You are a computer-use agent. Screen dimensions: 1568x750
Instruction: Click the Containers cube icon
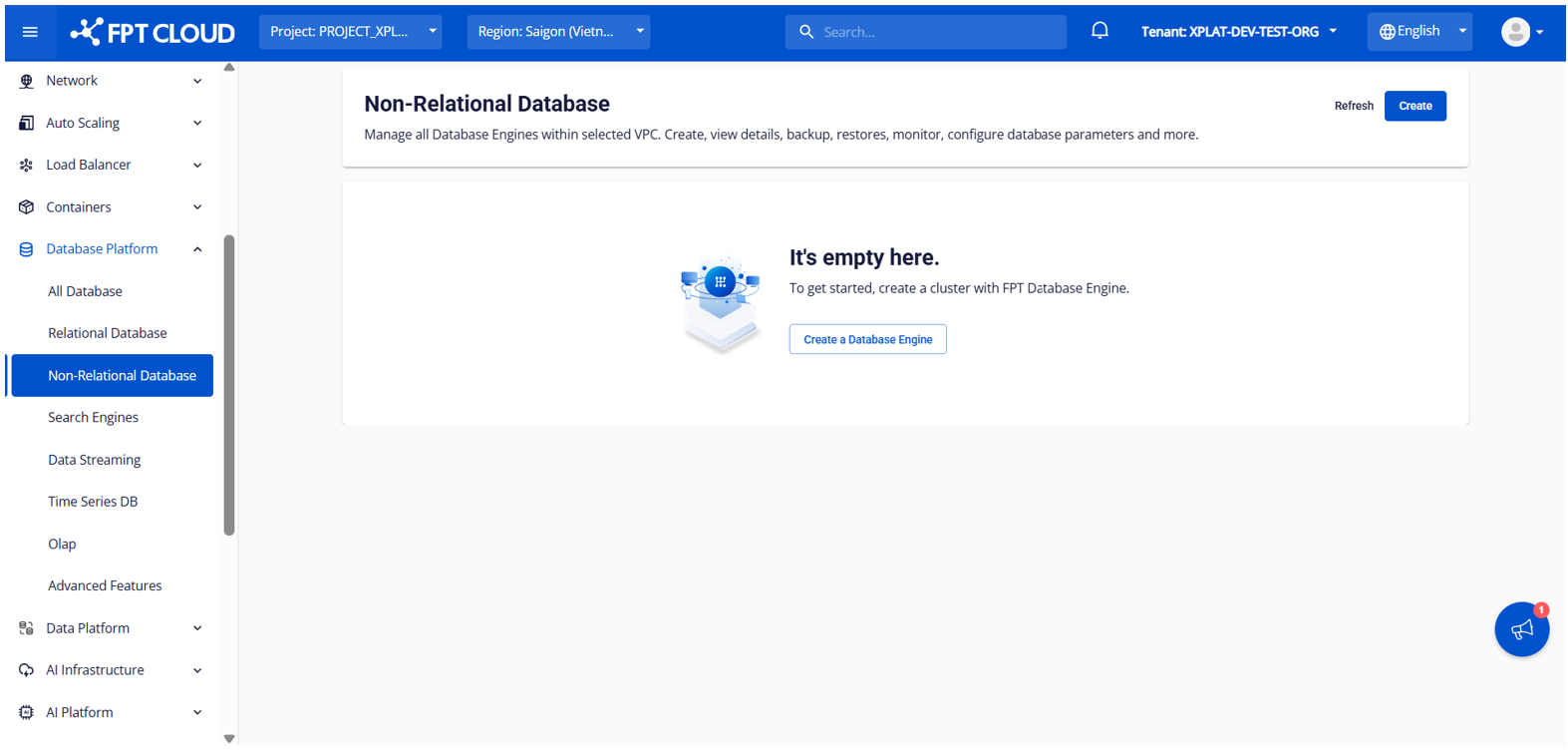[x=27, y=207]
